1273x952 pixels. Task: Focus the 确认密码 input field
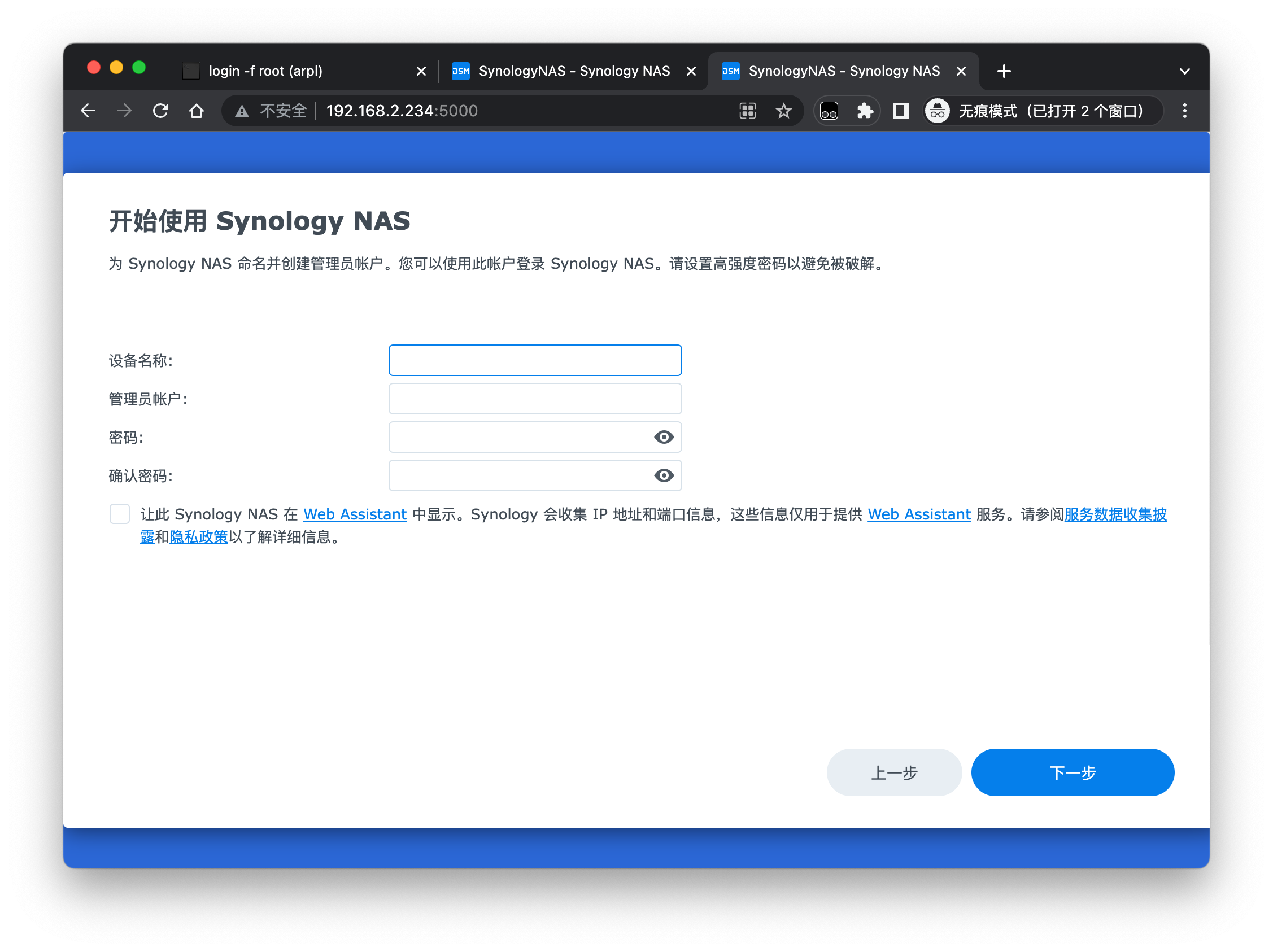click(535, 475)
